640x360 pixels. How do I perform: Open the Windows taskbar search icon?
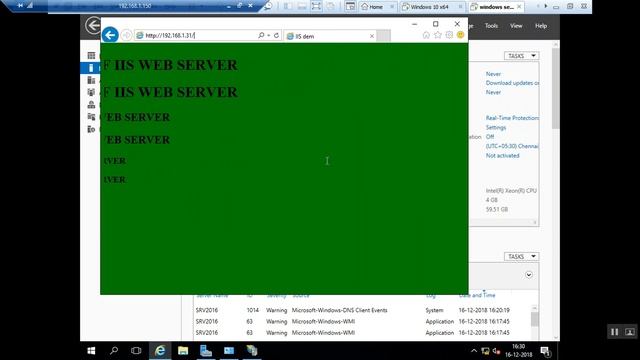pyautogui.click(x=114, y=351)
